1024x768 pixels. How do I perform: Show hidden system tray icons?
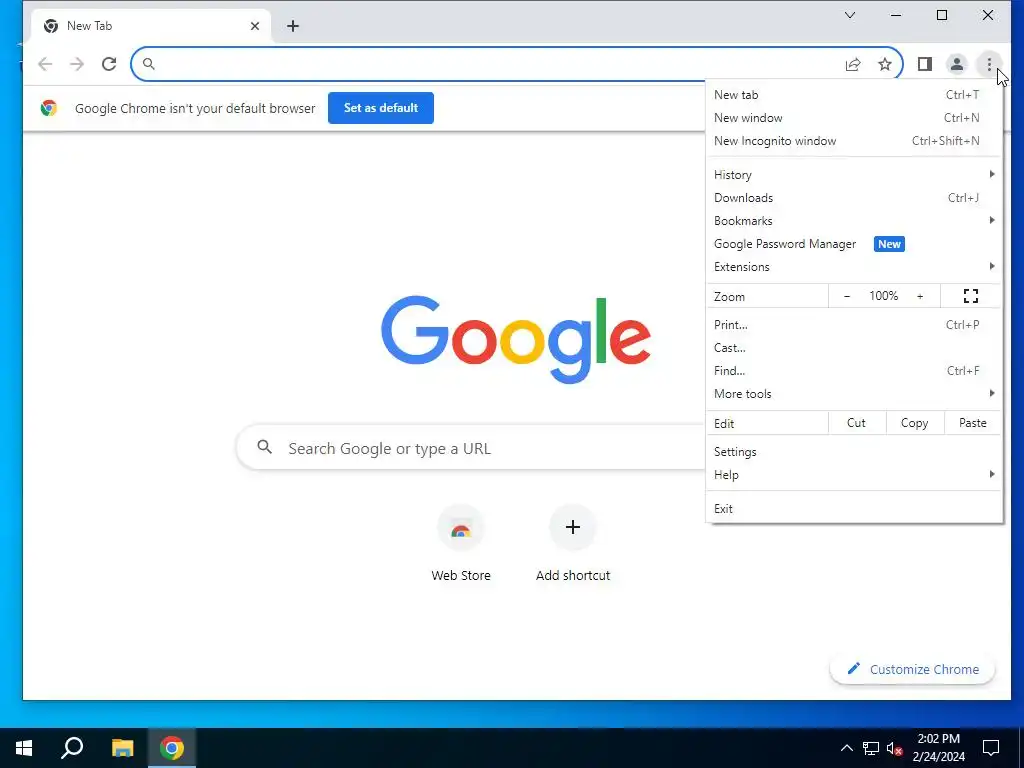(846, 748)
